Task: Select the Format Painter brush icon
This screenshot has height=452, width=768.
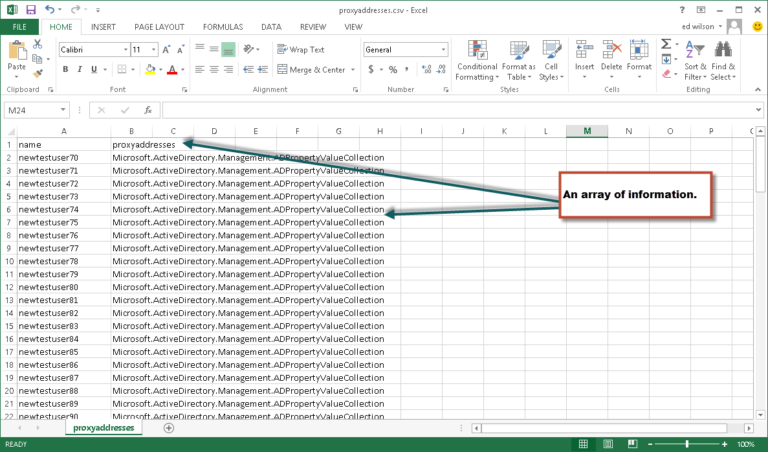Action: click(38, 72)
